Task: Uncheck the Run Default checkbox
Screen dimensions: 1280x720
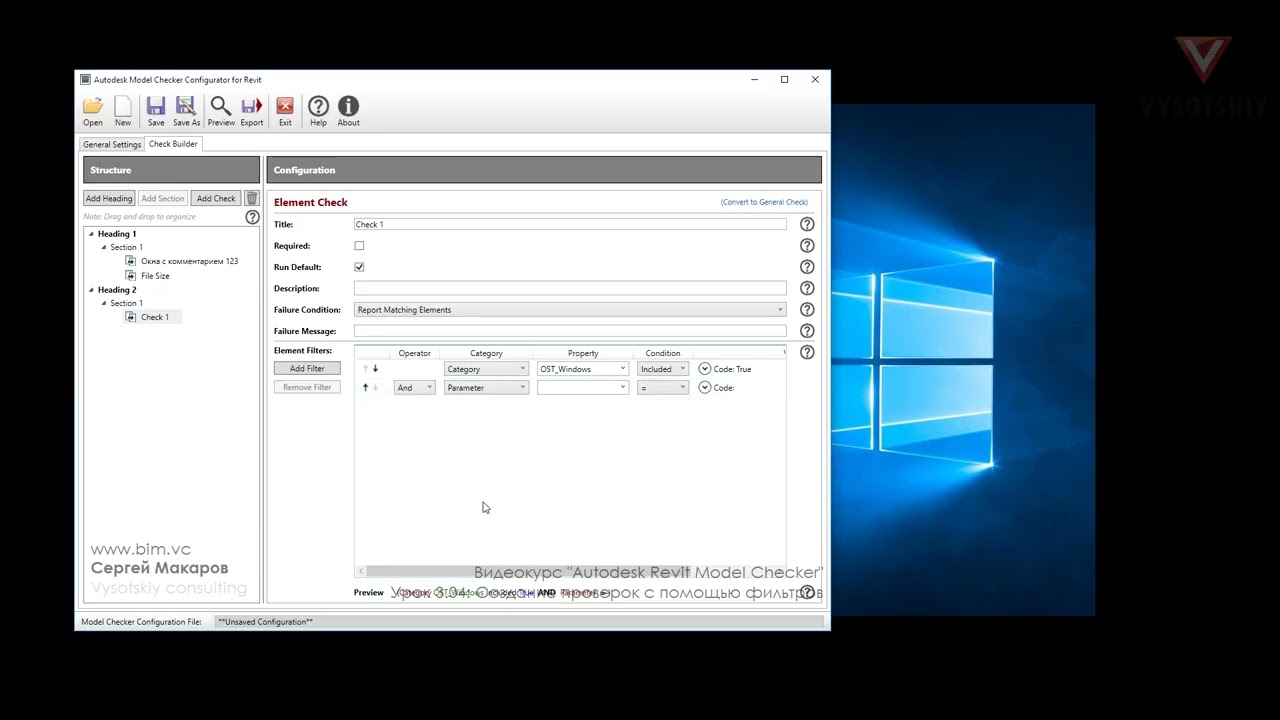Action: click(x=359, y=267)
